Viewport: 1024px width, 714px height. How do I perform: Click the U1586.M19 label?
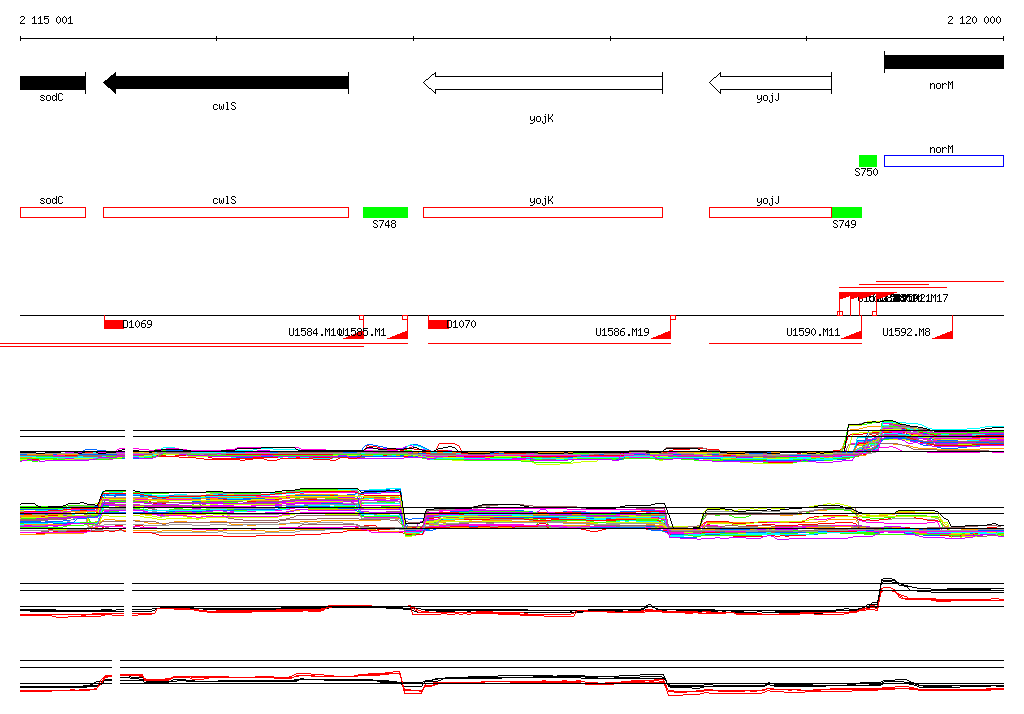[622, 333]
